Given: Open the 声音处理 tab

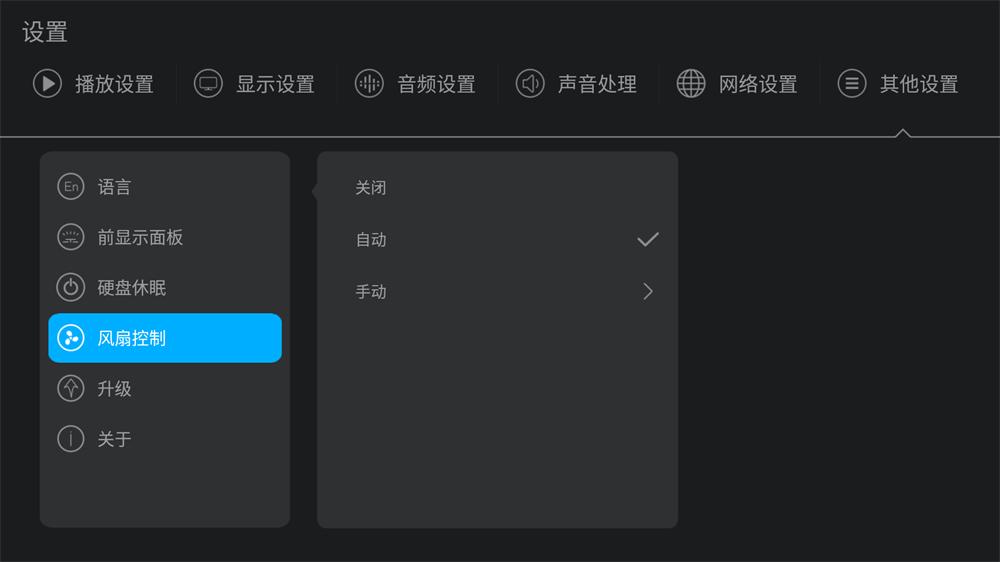Looking at the screenshot, I should coord(576,84).
